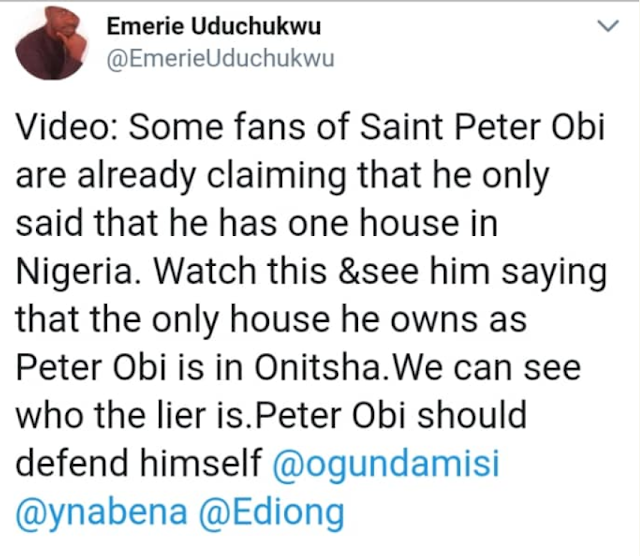Click "the only house he owns" line
This screenshot has height=556, width=640.
coord(287,320)
